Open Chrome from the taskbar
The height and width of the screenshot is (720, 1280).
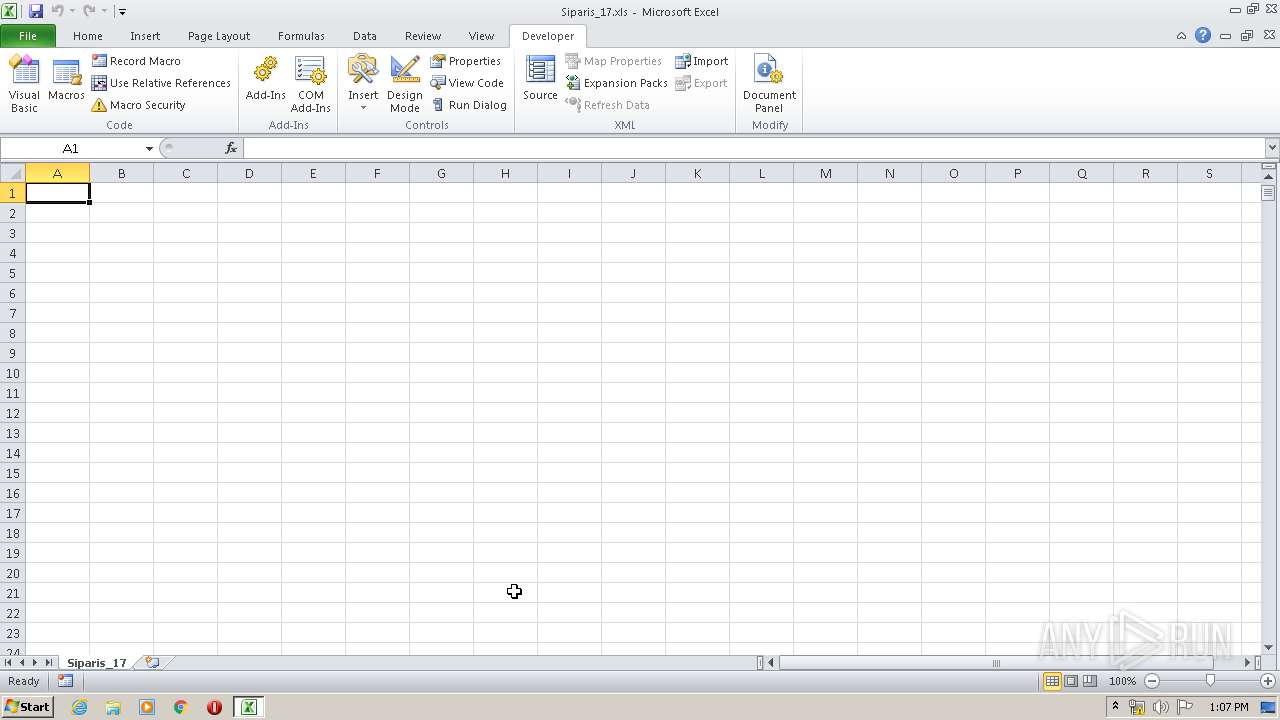click(181, 707)
